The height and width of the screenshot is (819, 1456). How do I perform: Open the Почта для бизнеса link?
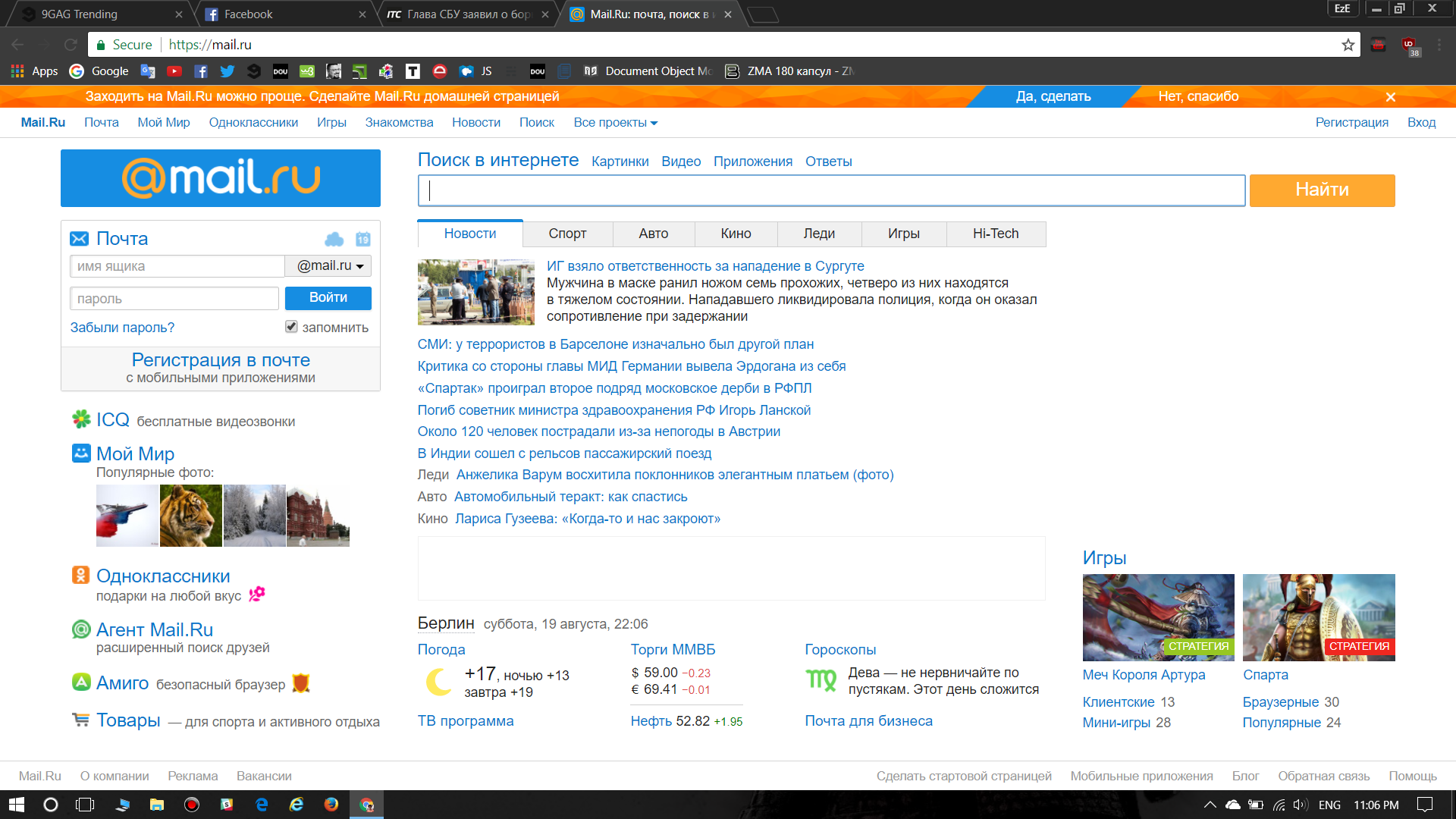pos(868,721)
